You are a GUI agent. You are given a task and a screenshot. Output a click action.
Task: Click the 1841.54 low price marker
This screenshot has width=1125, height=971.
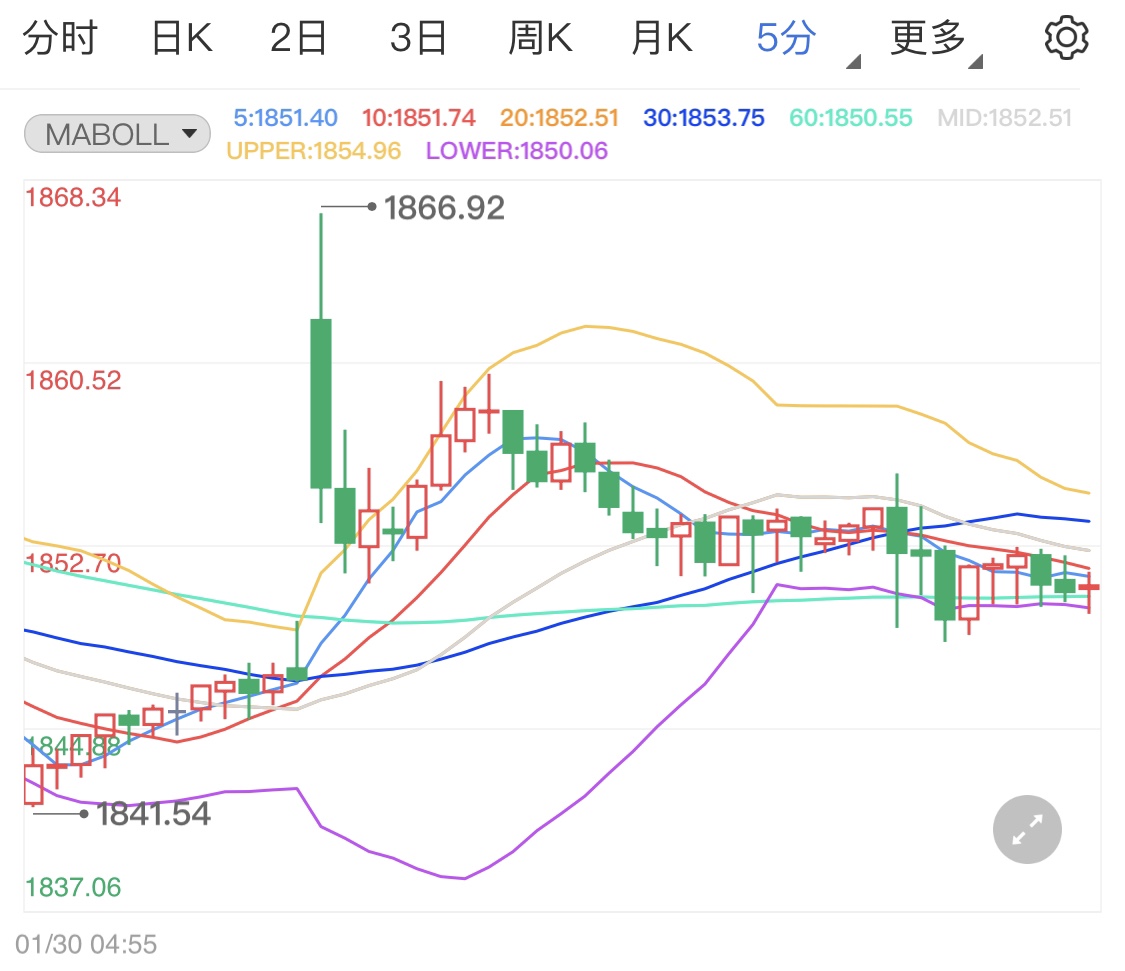[154, 814]
